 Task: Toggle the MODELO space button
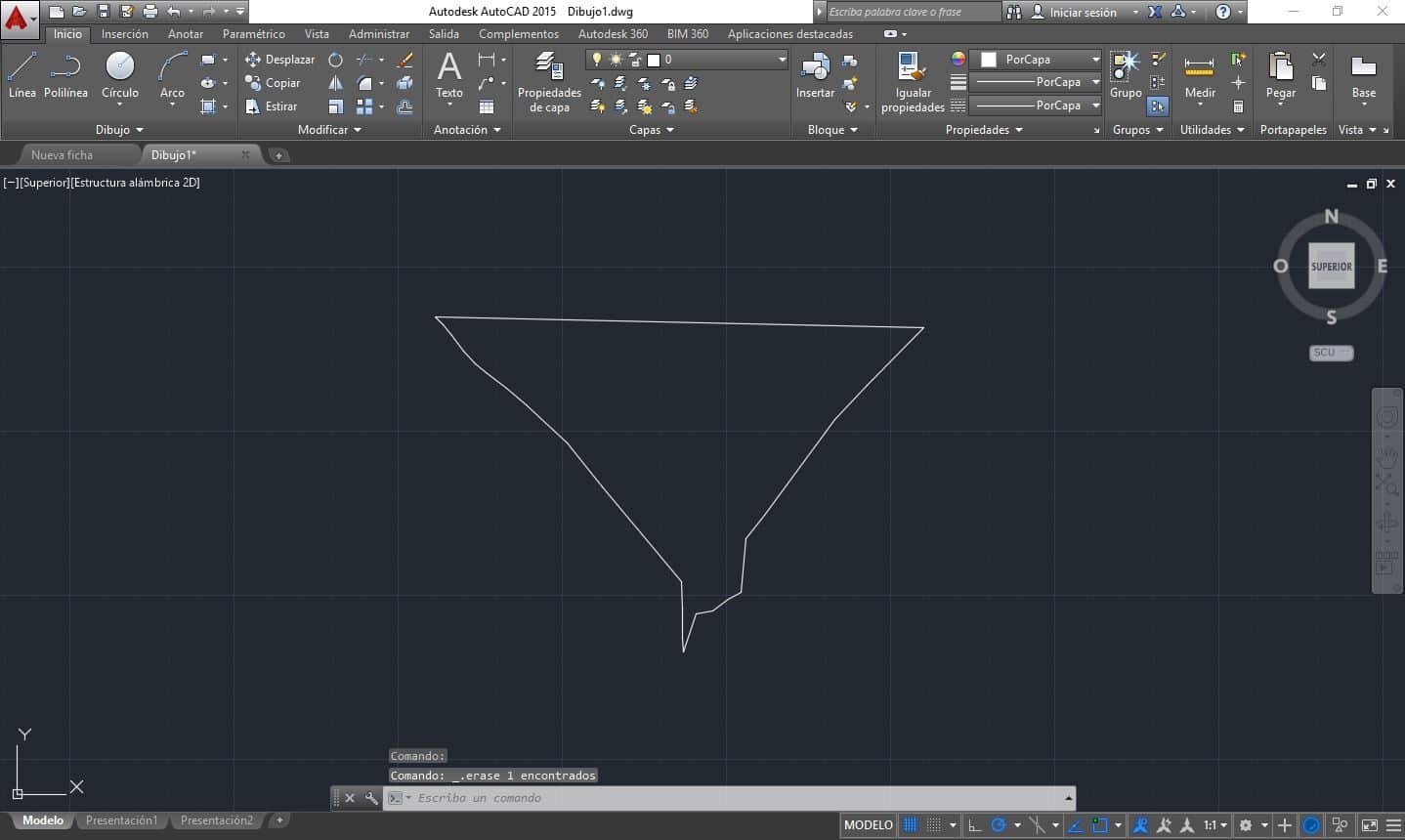coord(868,825)
